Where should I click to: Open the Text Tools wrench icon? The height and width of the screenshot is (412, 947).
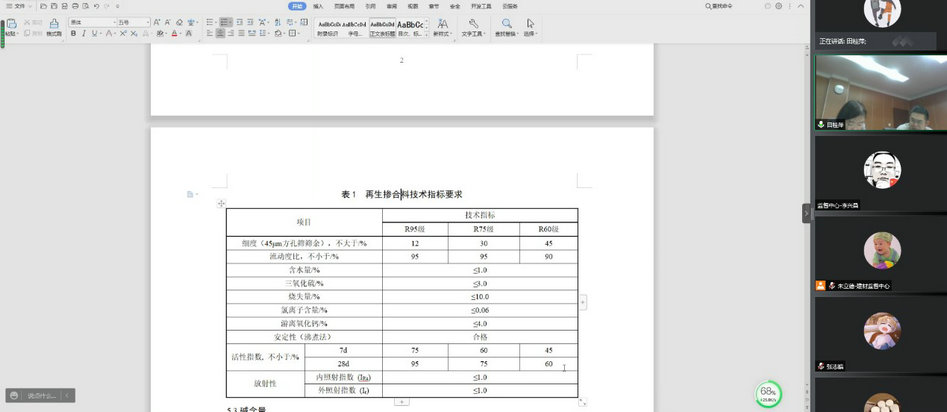click(x=473, y=23)
